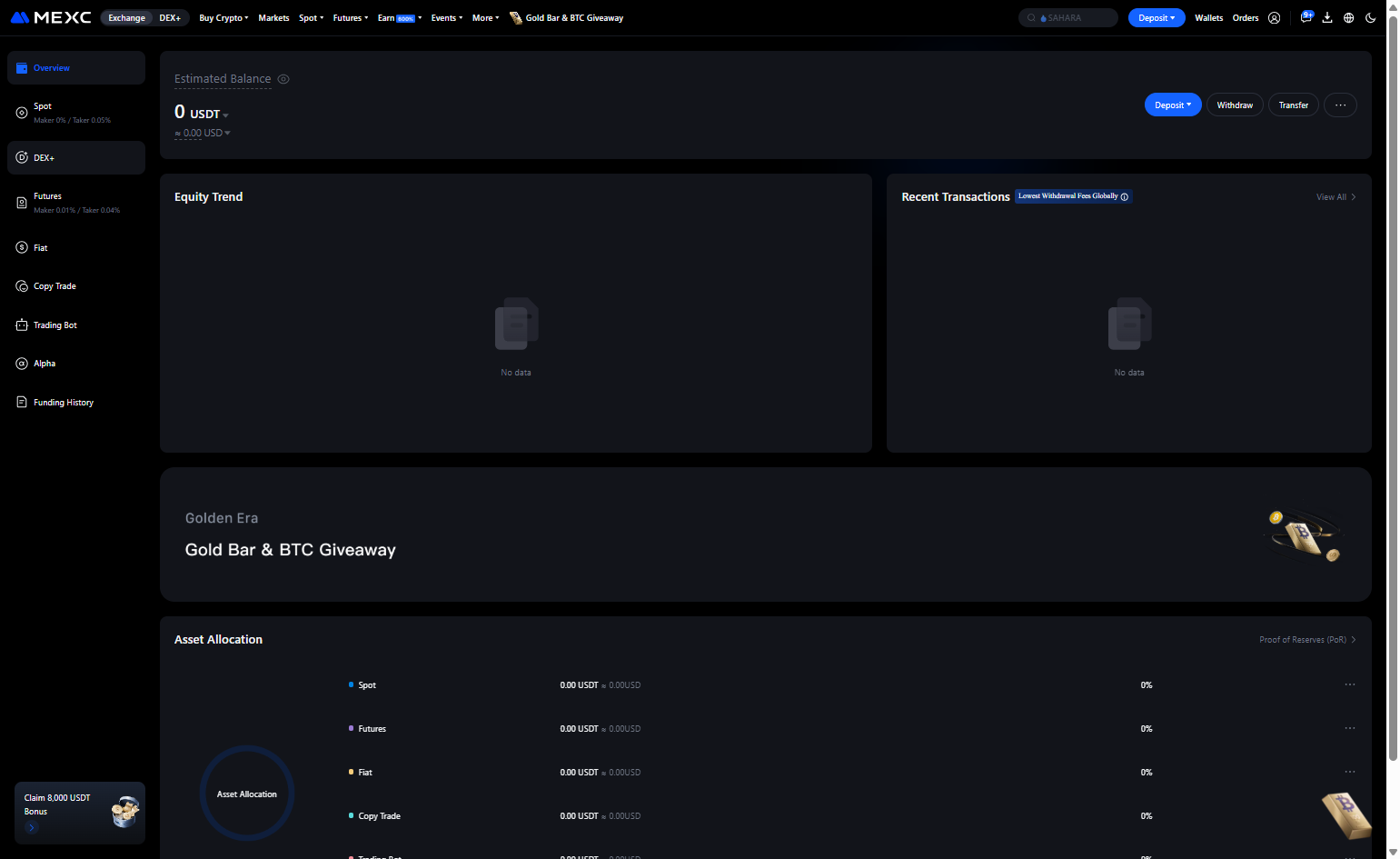Viewport: 1400px width, 859px height.
Task: Click the Fiat sidebar icon
Action: [22, 247]
